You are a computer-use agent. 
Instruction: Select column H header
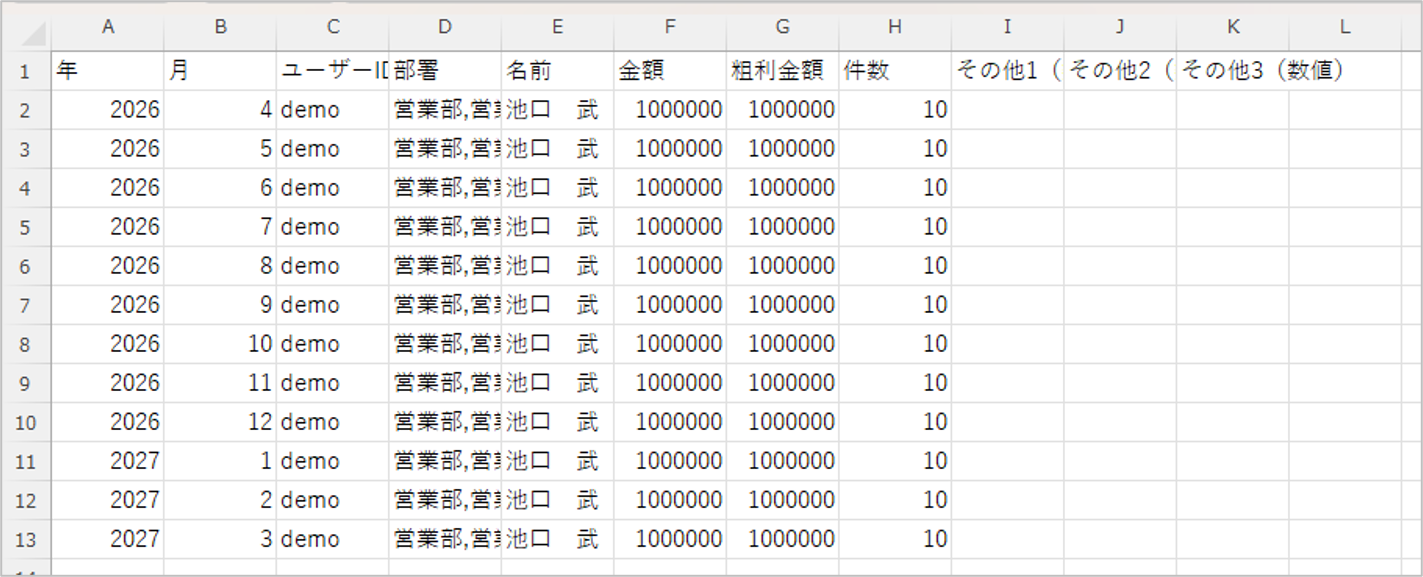pyautogui.click(x=895, y=28)
